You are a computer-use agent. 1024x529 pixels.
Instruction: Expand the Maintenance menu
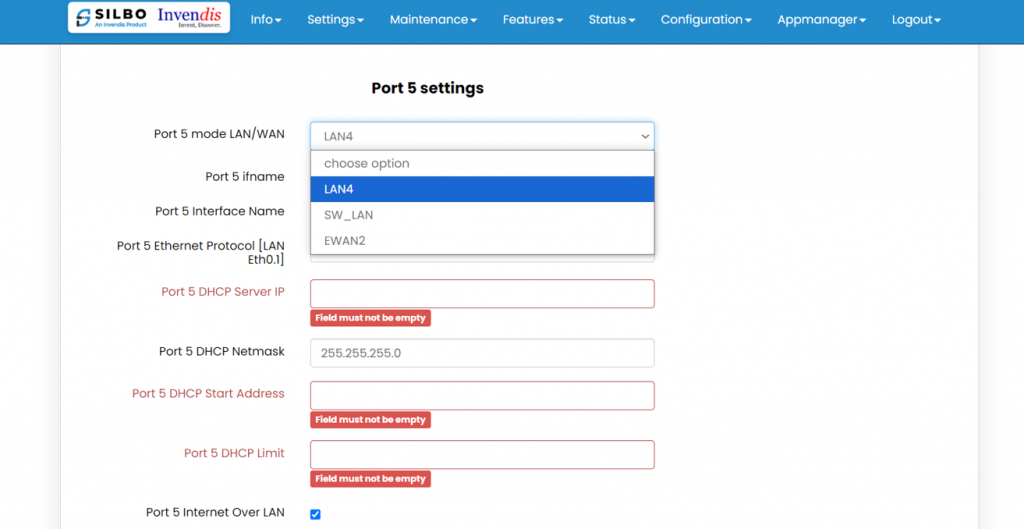433,20
